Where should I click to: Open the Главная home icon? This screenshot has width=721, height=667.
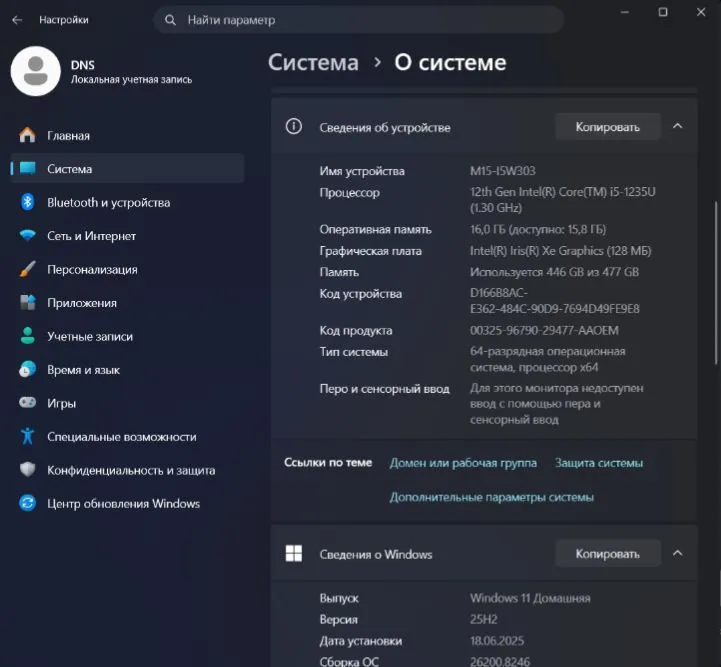(x=28, y=135)
